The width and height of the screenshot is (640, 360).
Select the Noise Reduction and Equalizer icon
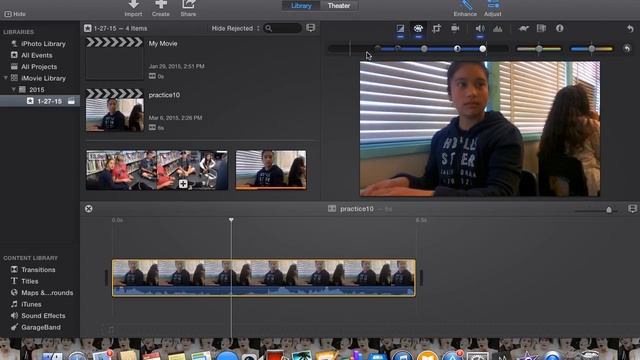point(498,29)
